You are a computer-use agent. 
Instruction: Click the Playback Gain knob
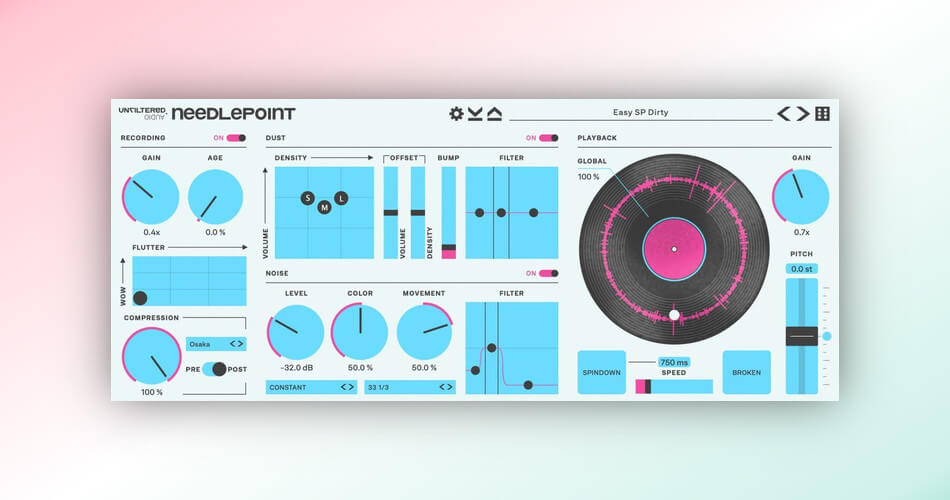coord(801,196)
